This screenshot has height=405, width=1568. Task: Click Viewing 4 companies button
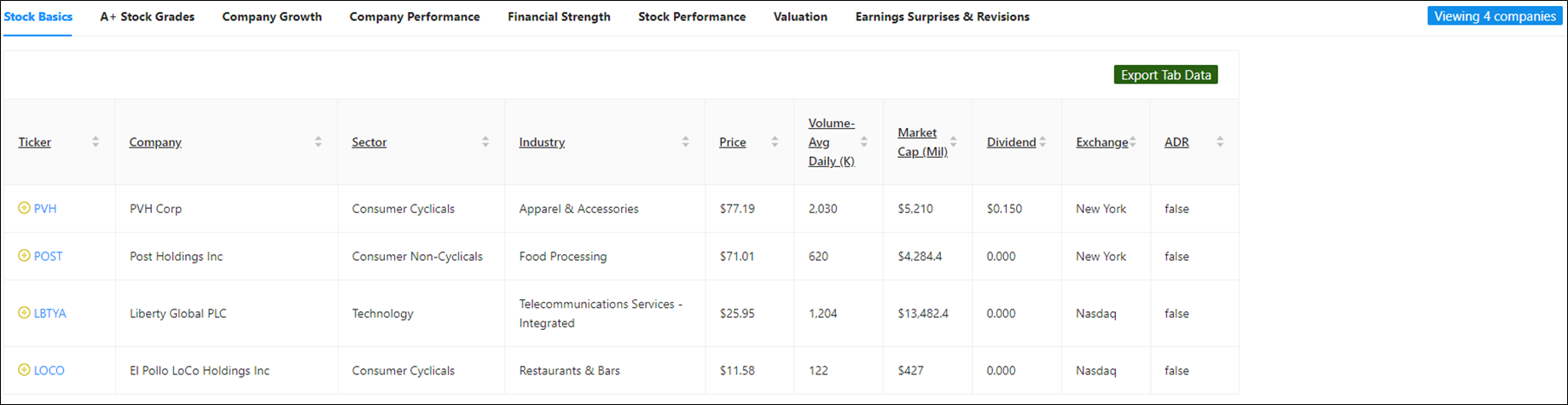coord(1495,16)
